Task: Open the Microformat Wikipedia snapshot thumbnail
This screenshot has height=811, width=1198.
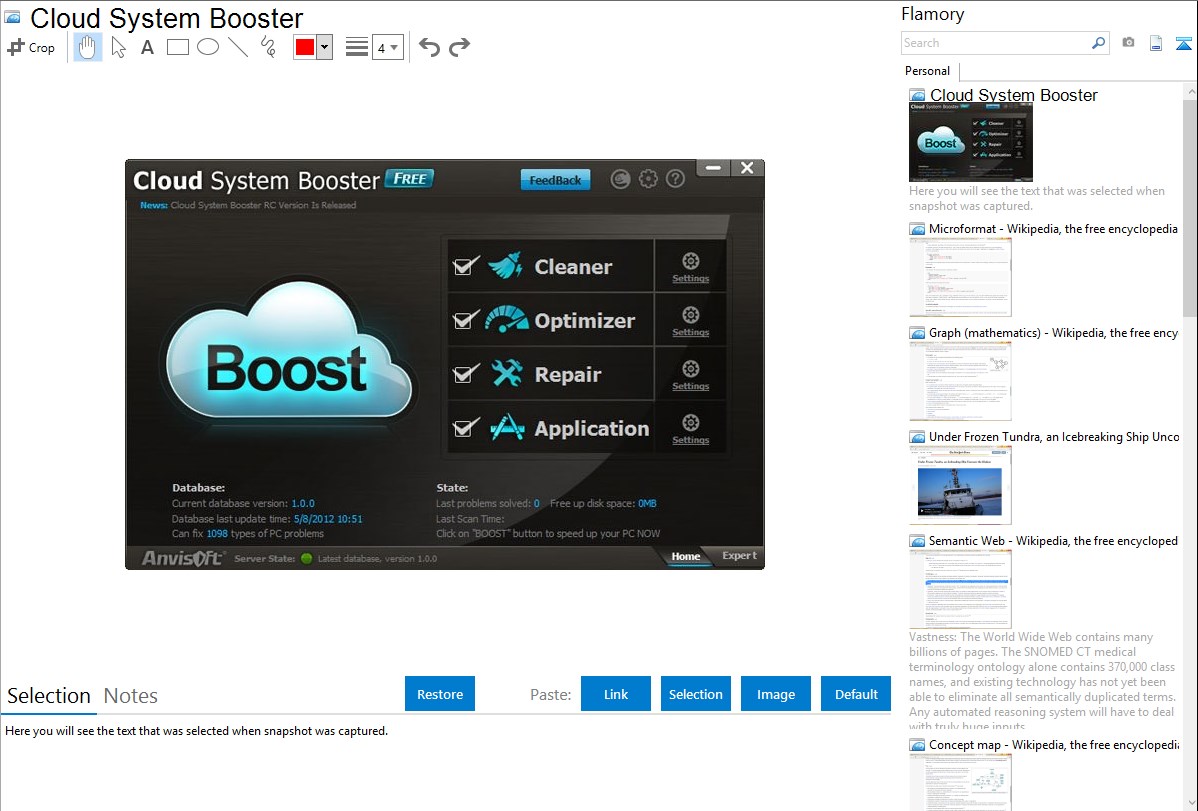Action: click(x=960, y=277)
